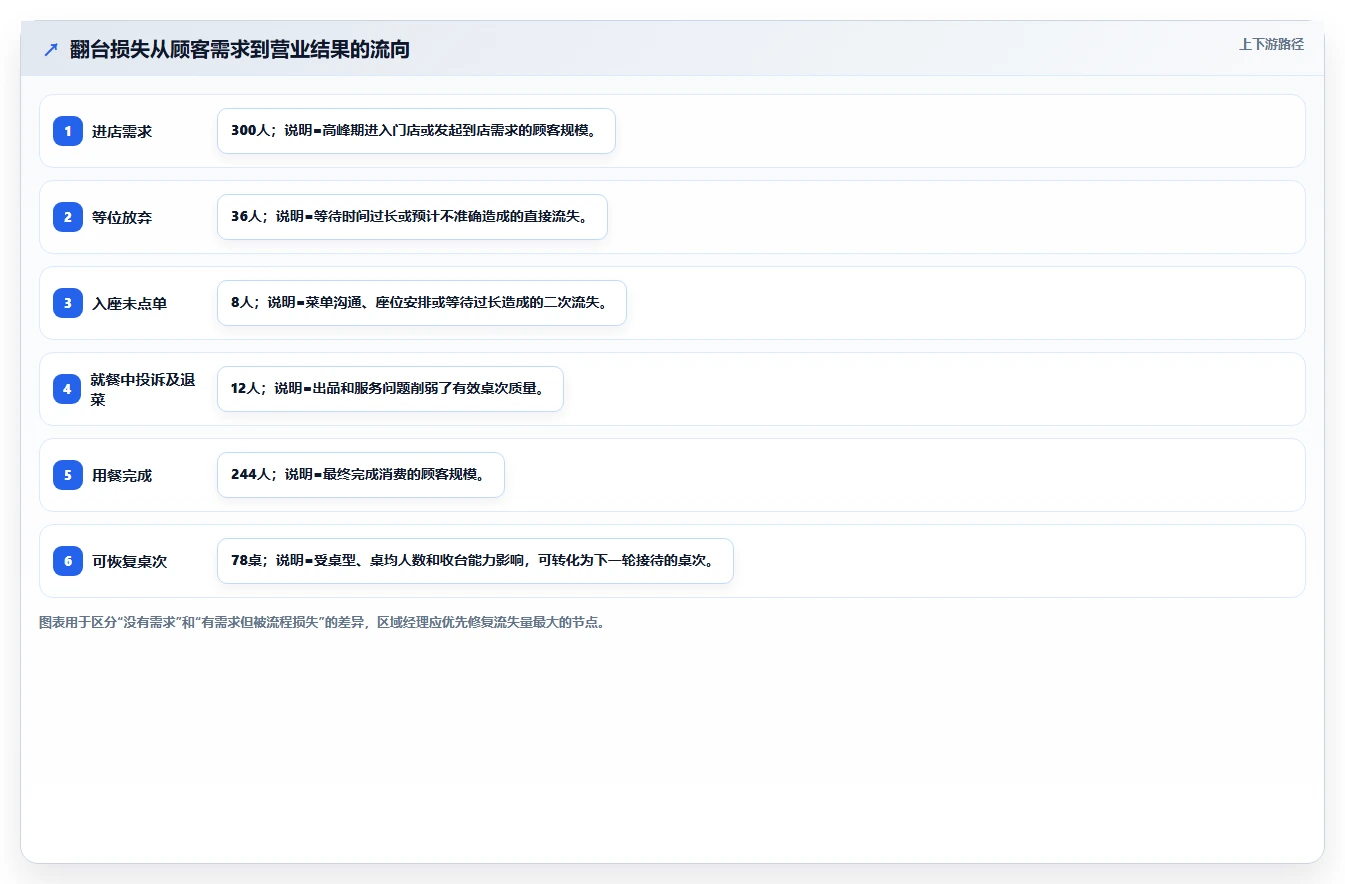
Task: Click step number 2 badge
Action: point(68,217)
